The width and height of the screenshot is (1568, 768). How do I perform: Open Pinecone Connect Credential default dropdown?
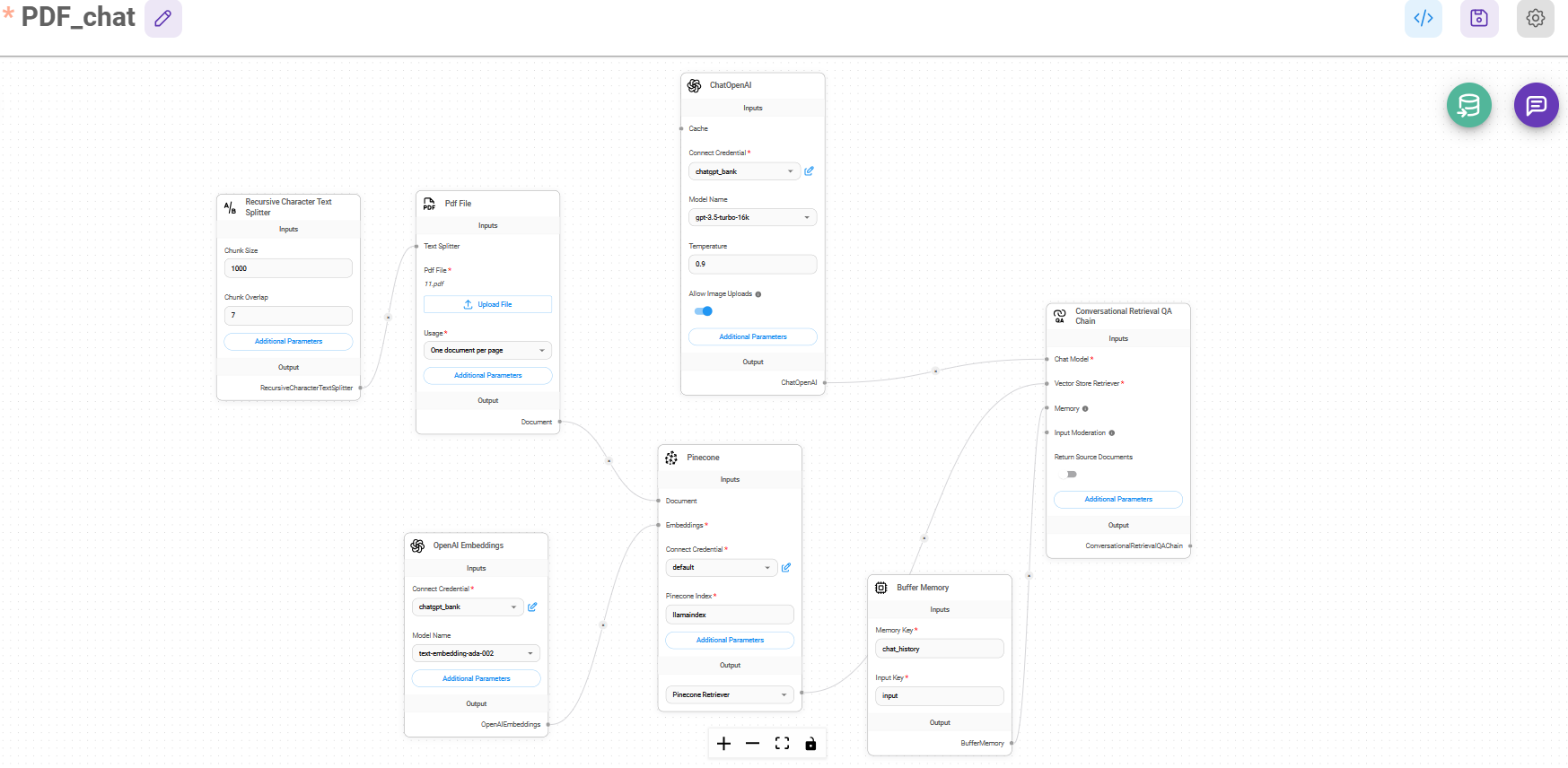(722, 567)
